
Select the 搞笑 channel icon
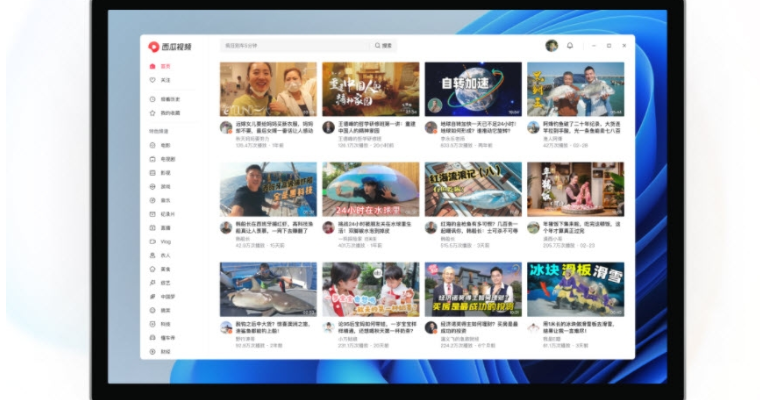[x=152, y=310]
